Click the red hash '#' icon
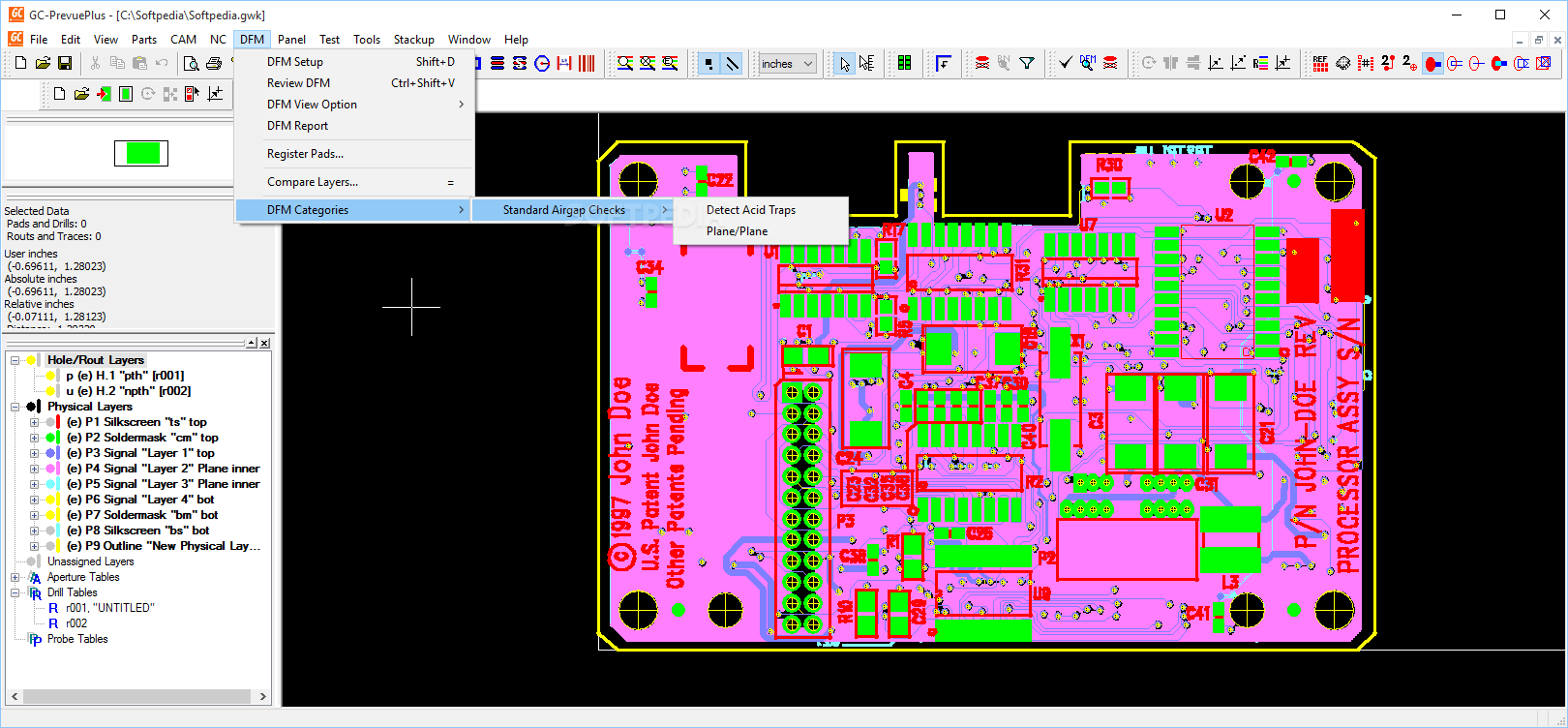1568x728 pixels. (1365, 63)
